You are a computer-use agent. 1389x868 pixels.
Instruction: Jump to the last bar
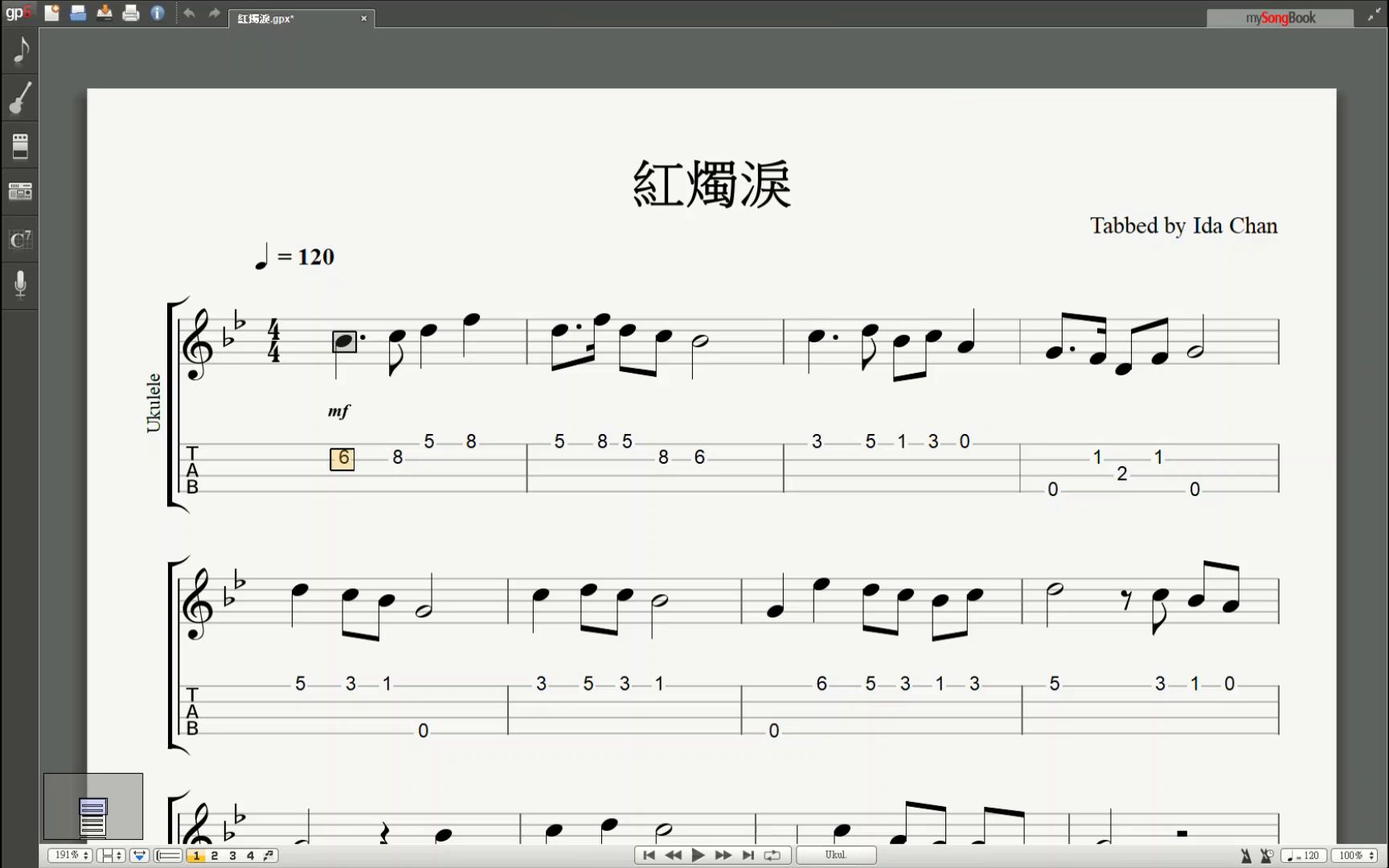[x=748, y=855]
